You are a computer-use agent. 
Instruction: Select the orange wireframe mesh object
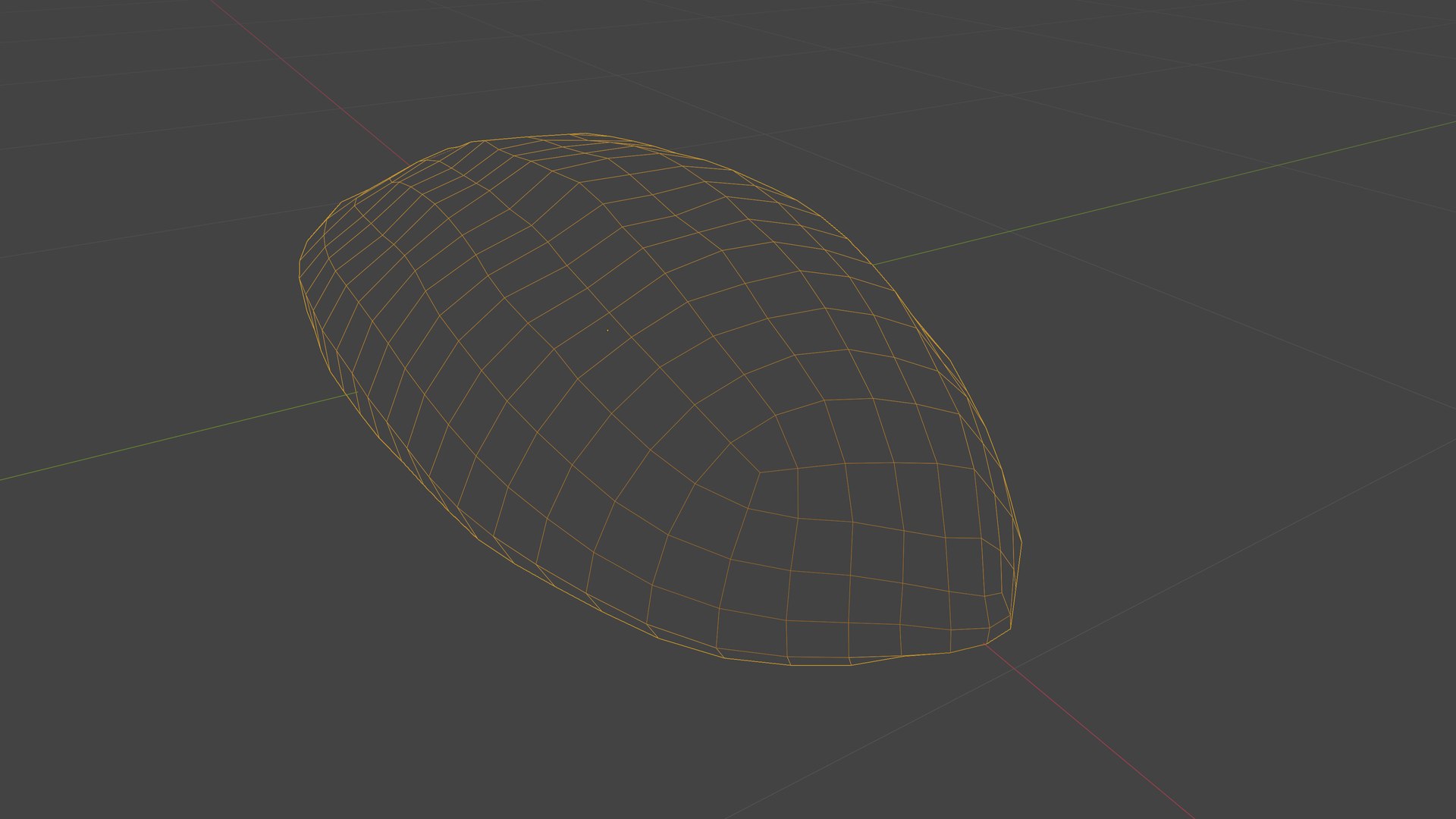point(660,400)
